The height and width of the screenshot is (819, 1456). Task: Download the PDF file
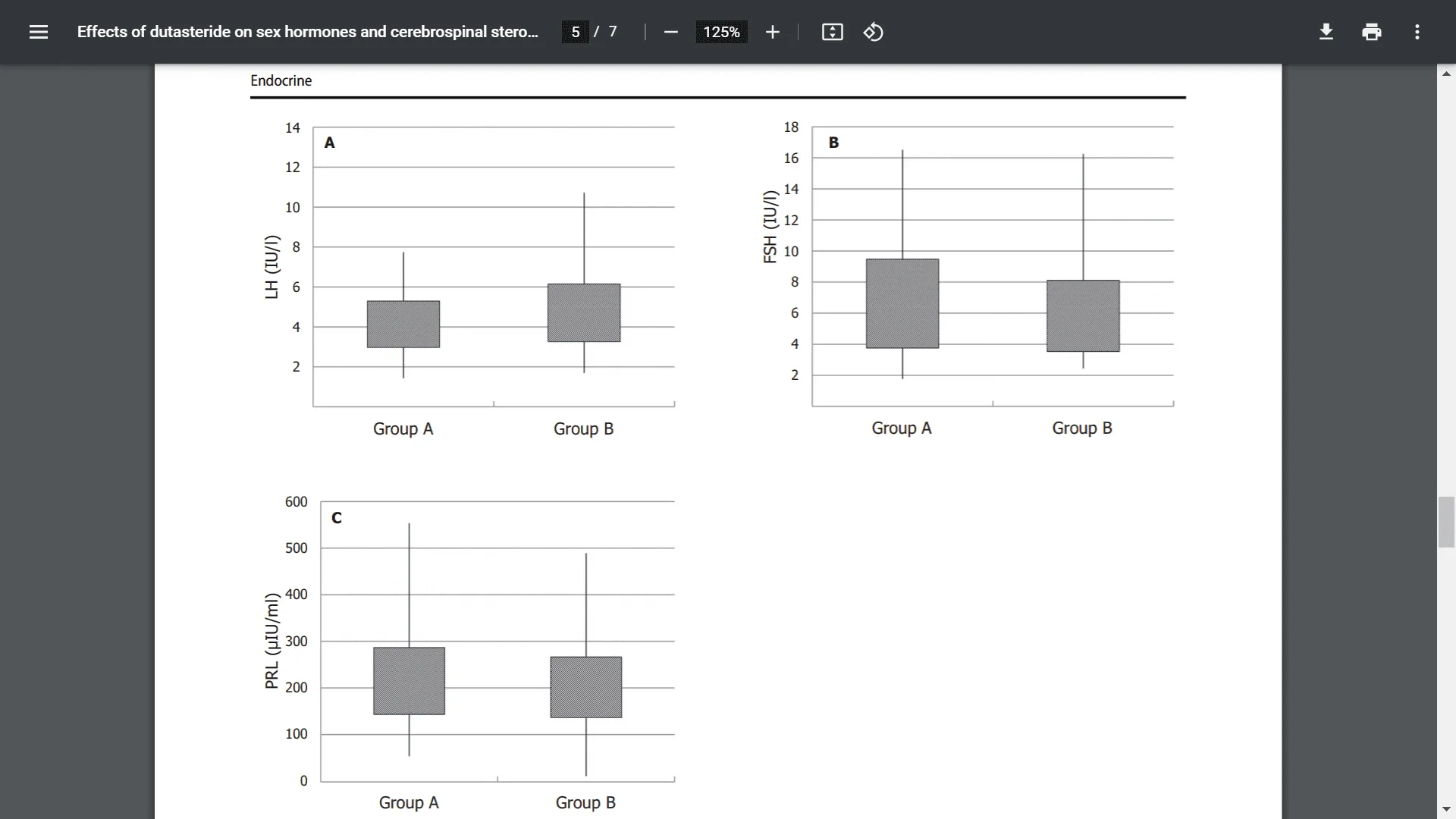1326,32
